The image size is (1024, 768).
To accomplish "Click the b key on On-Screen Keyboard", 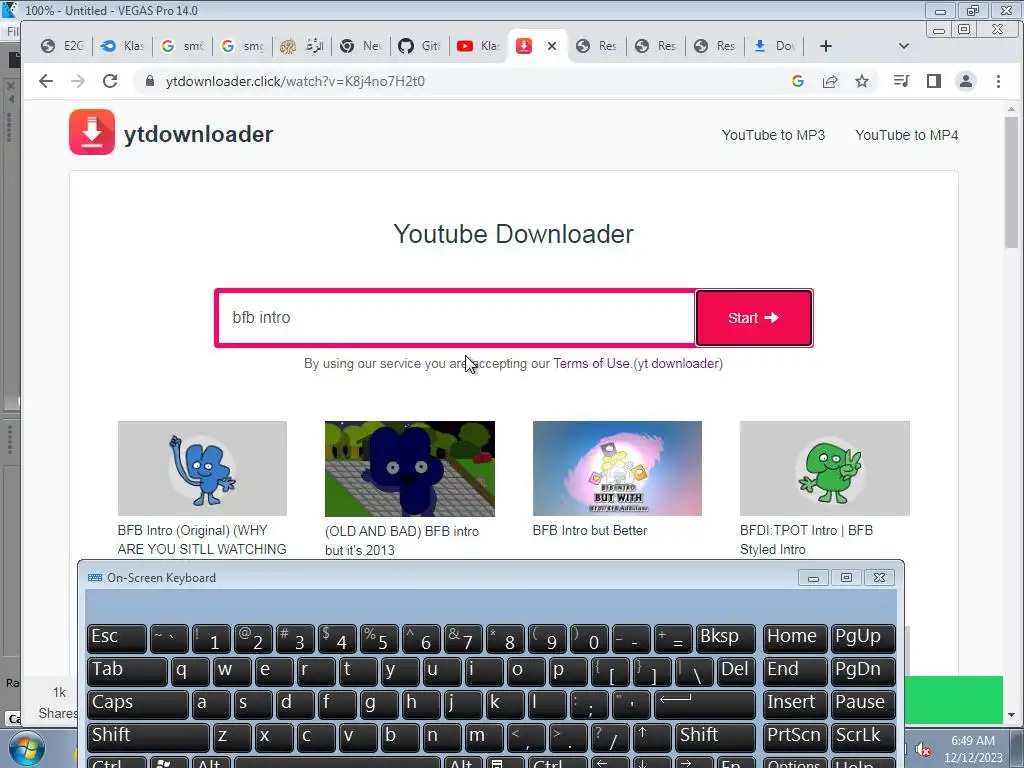I will pos(400,737).
